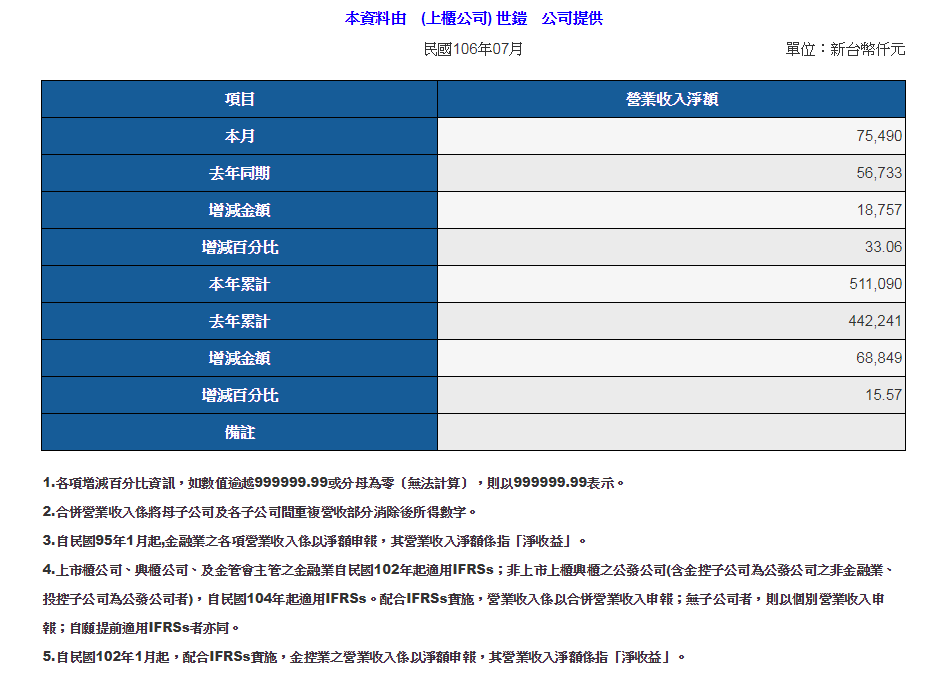Click the difference value 68,849
The image size is (942, 679).
(x=879, y=358)
